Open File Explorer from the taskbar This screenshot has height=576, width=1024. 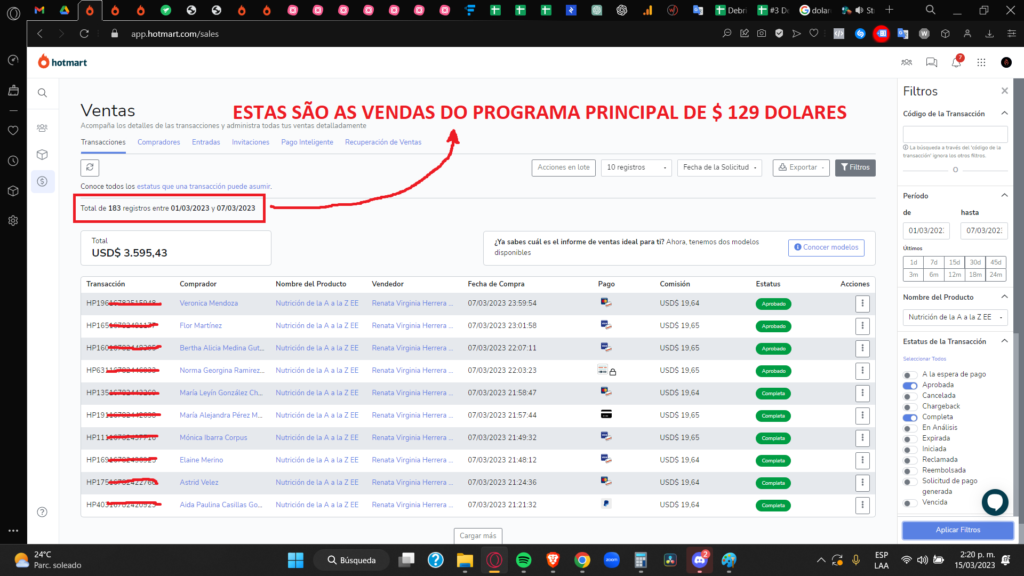coord(464,560)
